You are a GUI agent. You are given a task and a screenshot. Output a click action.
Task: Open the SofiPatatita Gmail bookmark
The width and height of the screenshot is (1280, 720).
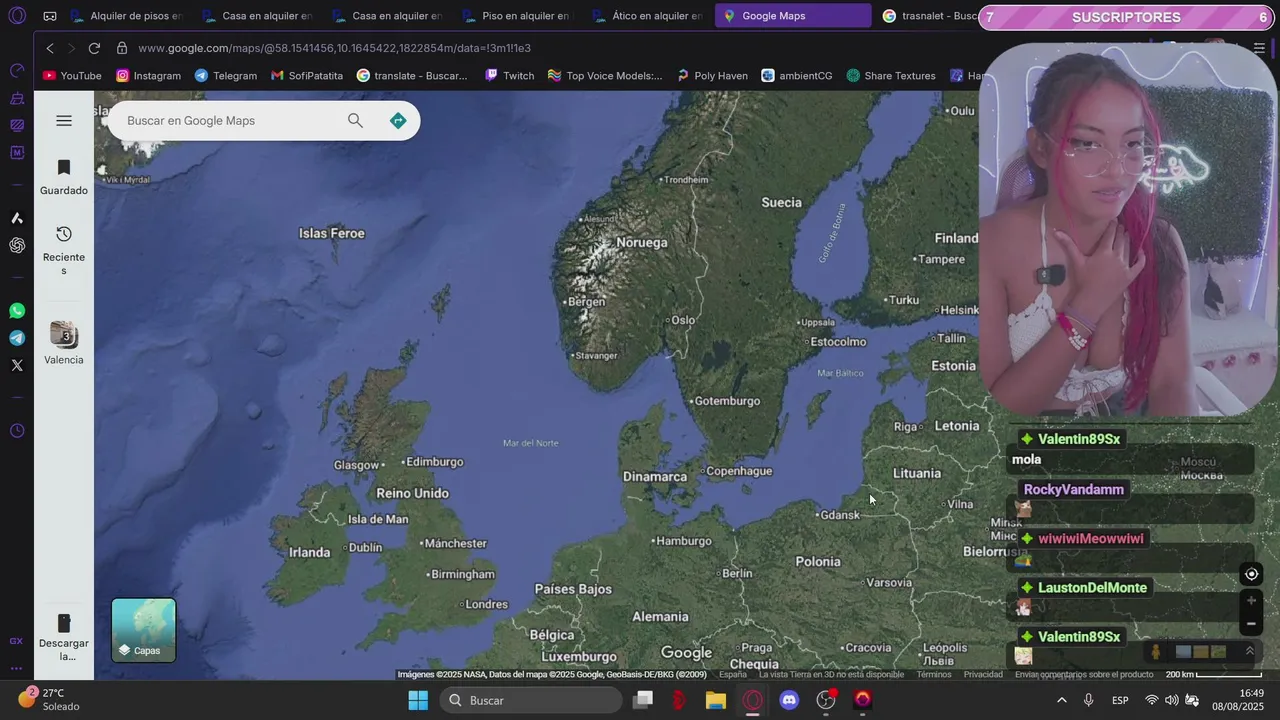(x=306, y=76)
